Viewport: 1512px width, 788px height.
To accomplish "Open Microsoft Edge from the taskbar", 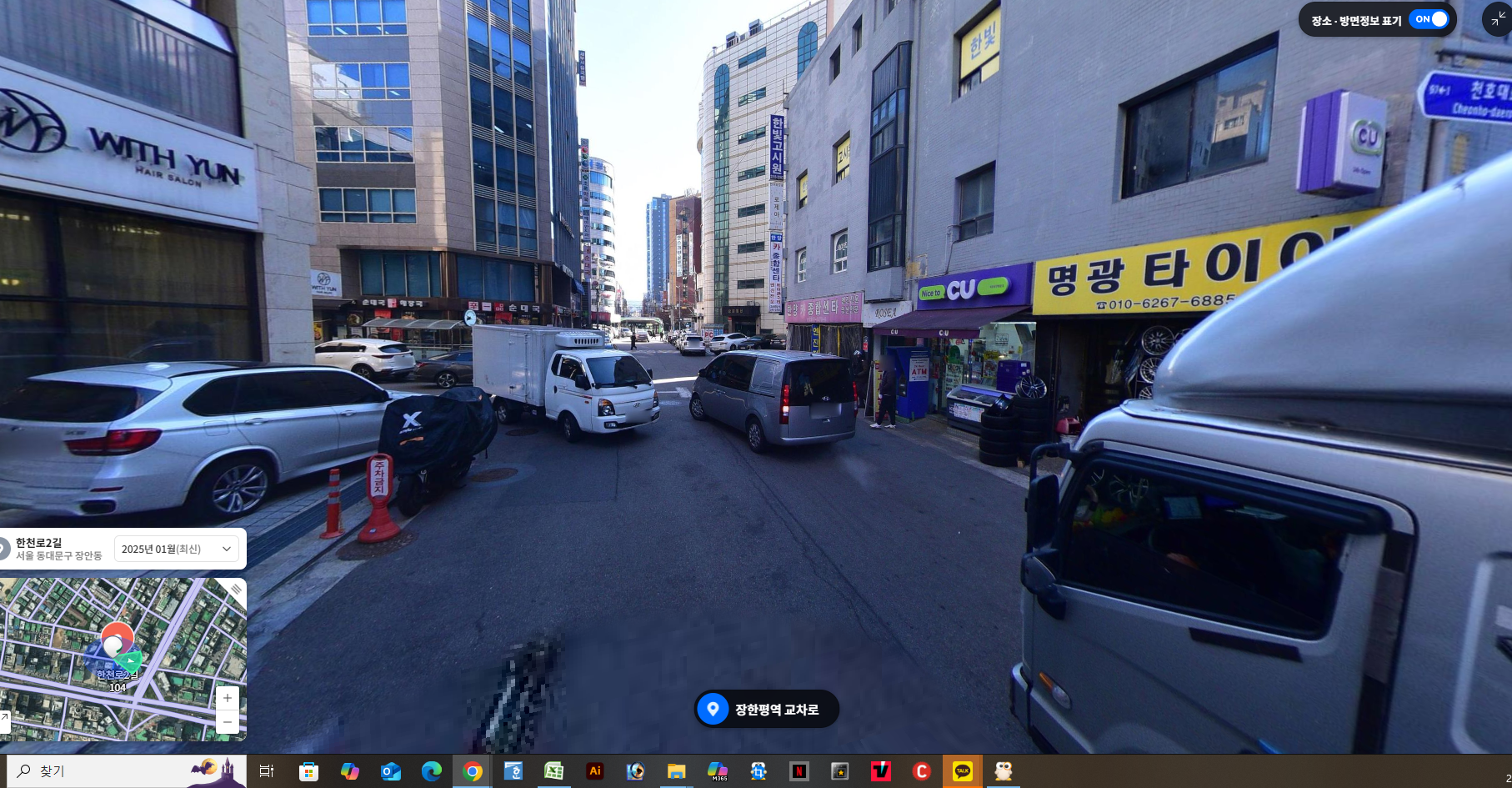I will pyautogui.click(x=431, y=771).
